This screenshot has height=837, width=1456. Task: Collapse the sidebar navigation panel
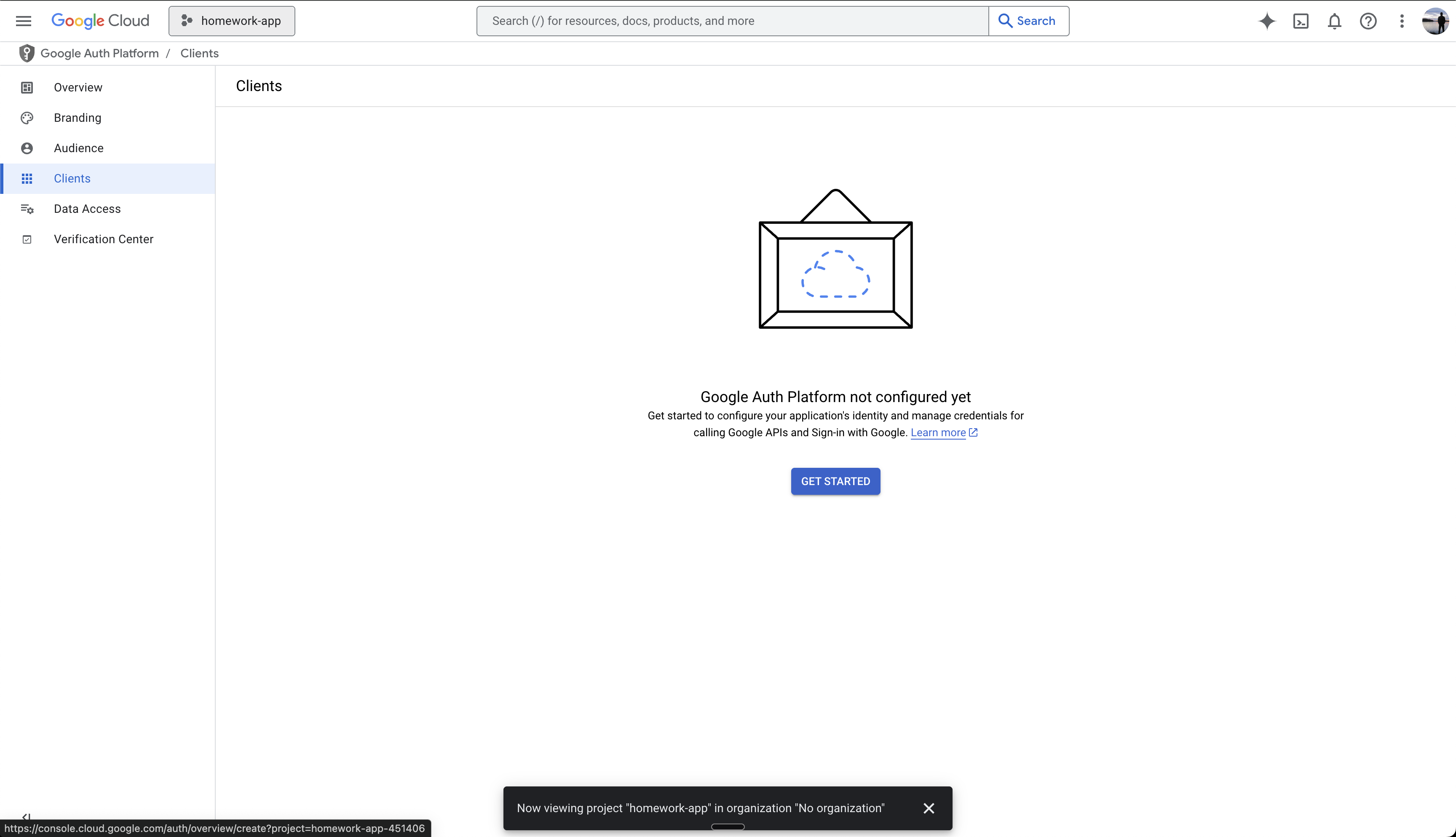tap(26, 816)
